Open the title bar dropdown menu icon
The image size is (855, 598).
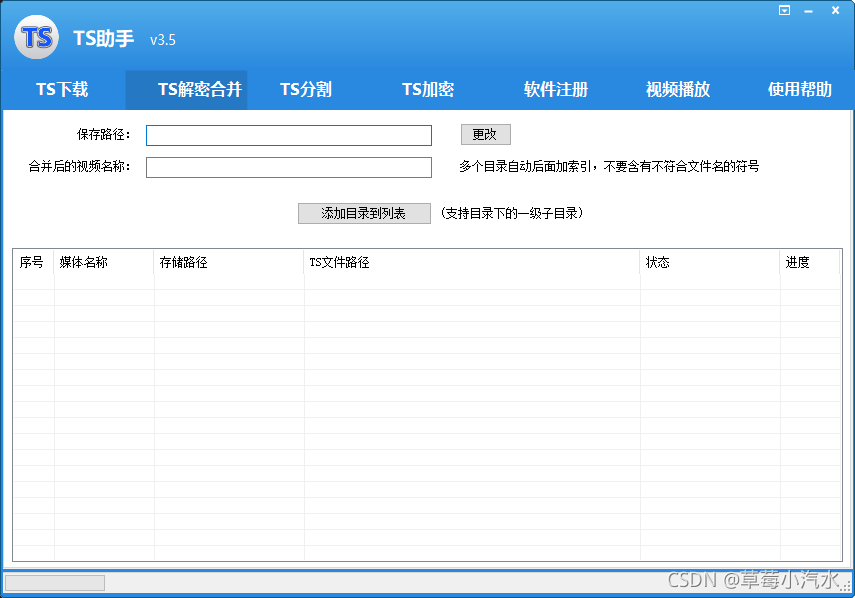(784, 10)
